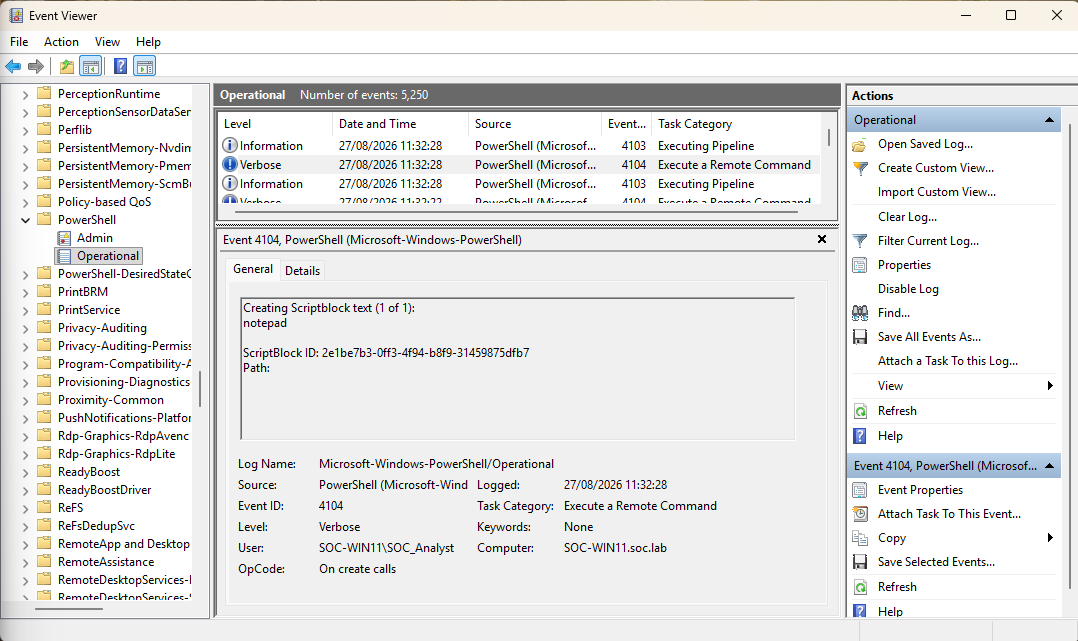Click the Refresh icon below View action
The image size is (1078, 641).
(860, 411)
